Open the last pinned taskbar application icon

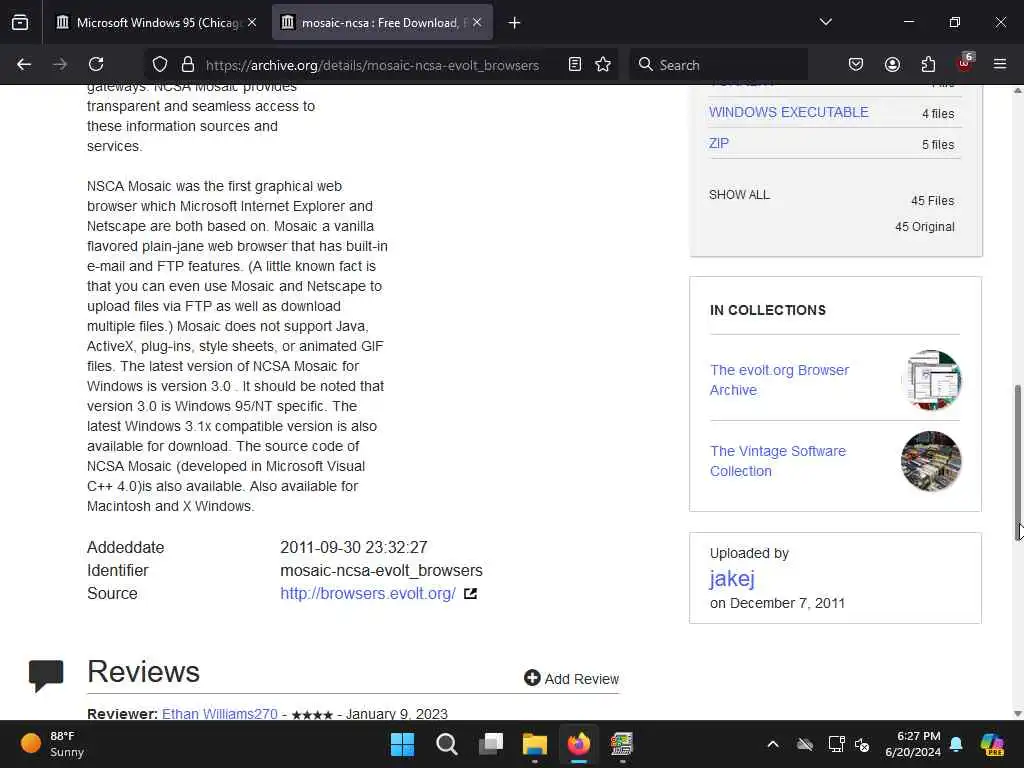pos(622,744)
